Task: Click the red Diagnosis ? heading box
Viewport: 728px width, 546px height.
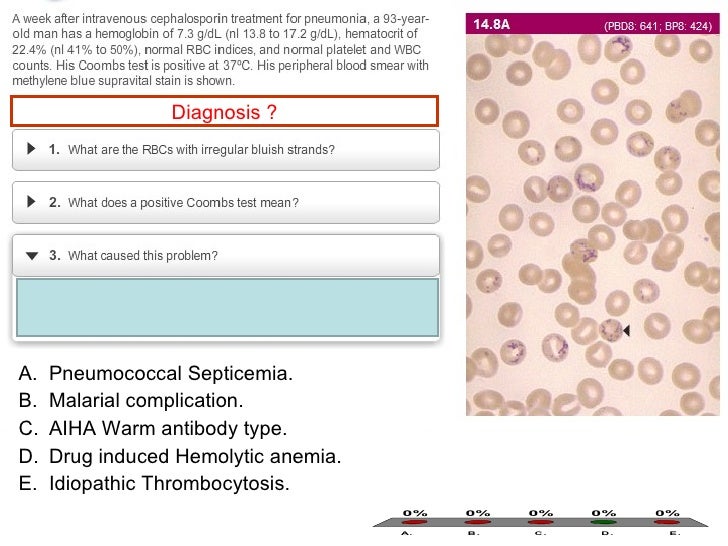Action: (x=225, y=111)
